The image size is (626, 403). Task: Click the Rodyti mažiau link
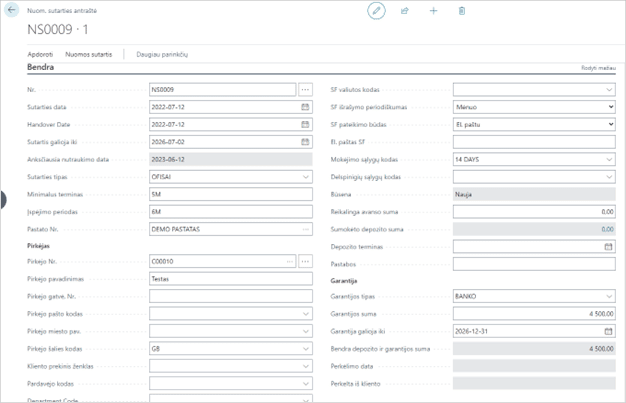(x=595, y=68)
